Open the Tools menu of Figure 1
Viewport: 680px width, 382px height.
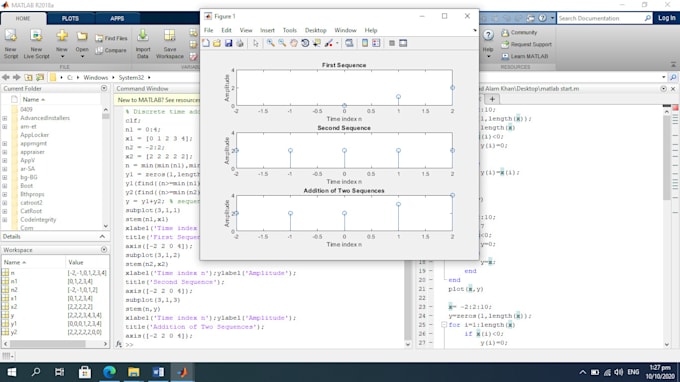click(290, 30)
